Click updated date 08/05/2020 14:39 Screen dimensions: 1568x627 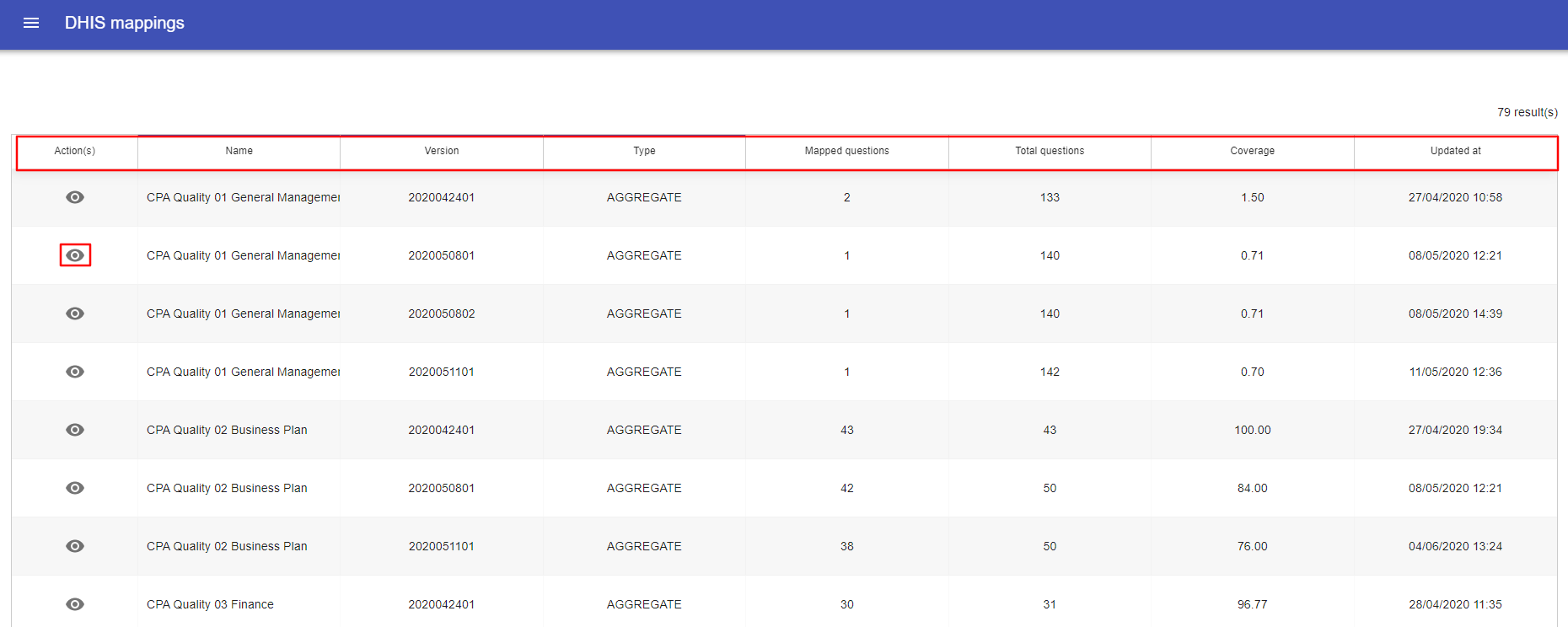[1455, 313]
